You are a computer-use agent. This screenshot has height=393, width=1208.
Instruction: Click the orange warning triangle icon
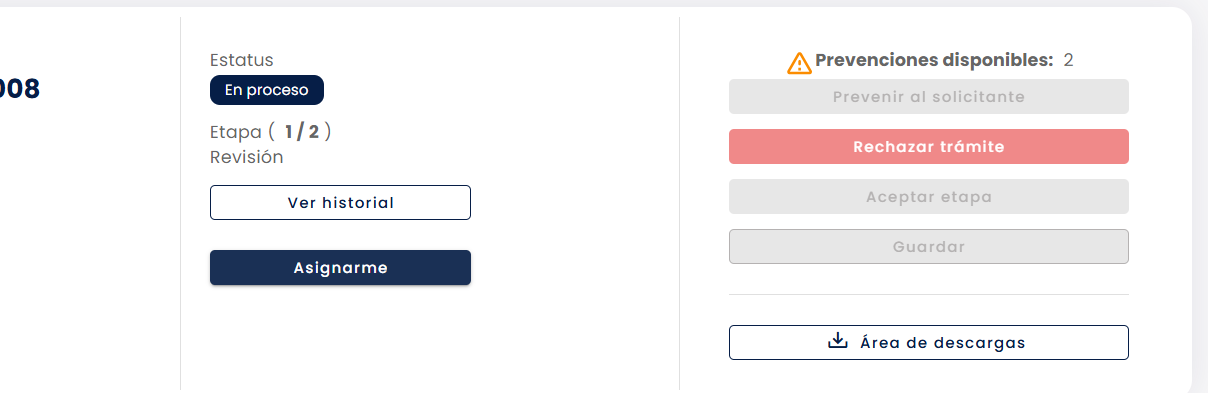pos(799,63)
